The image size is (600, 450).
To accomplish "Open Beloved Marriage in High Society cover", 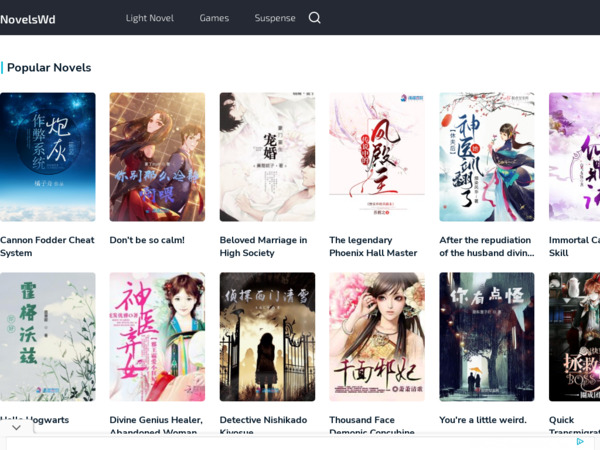I will click(267, 157).
